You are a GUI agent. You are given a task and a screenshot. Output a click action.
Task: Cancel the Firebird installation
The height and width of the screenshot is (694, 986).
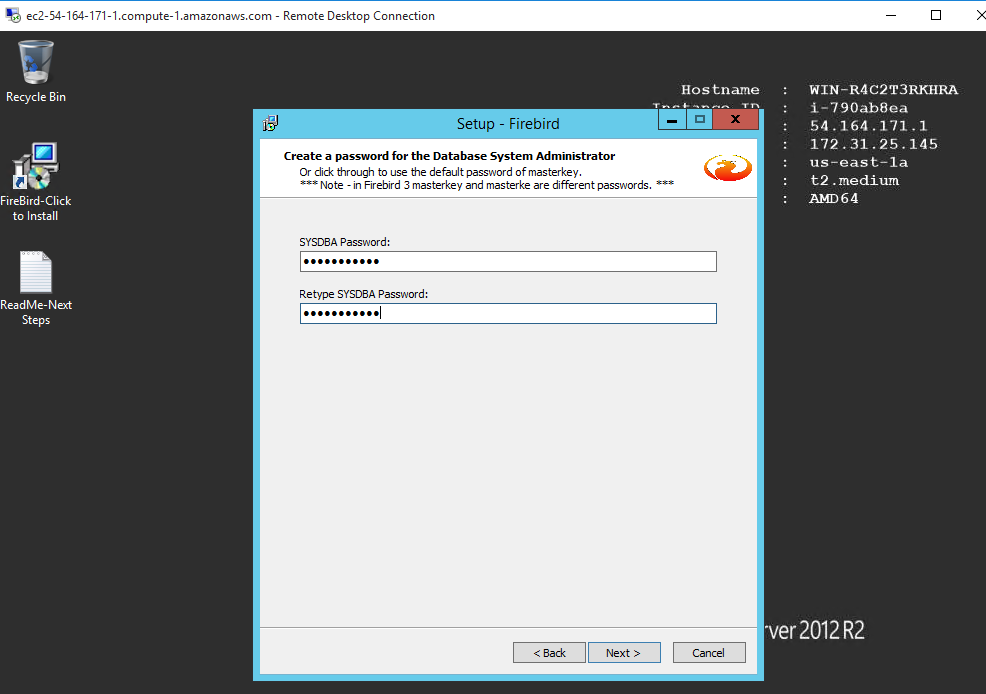[x=708, y=653]
